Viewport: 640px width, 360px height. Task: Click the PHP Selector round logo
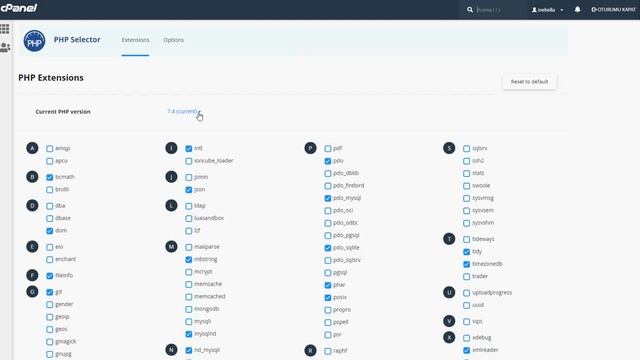tap(34, 41)
